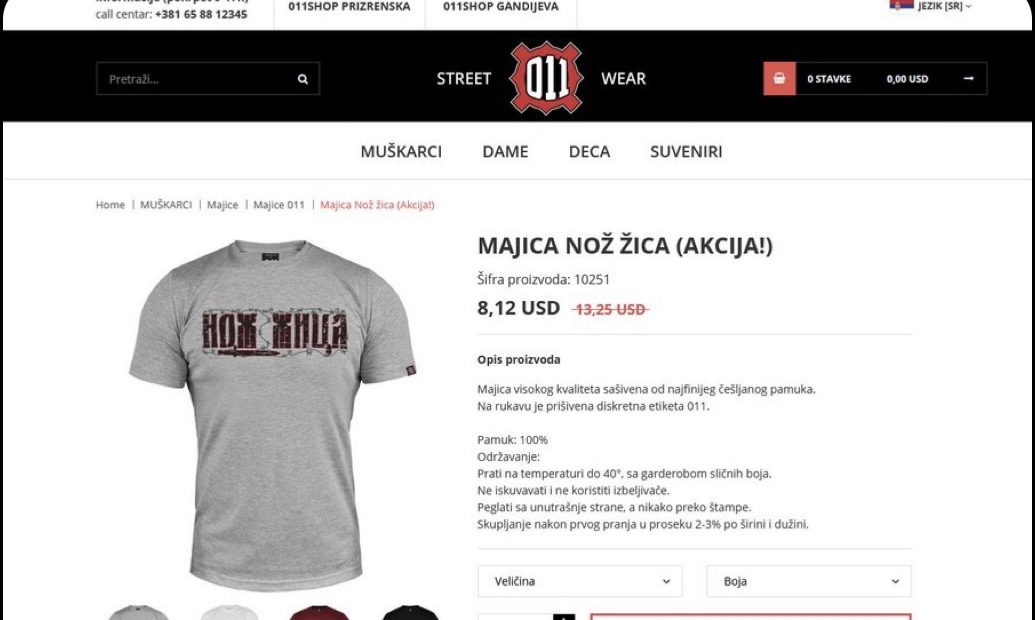Click the 011 Street Wear logo
1035x620 pixels.
pos(547,78)
